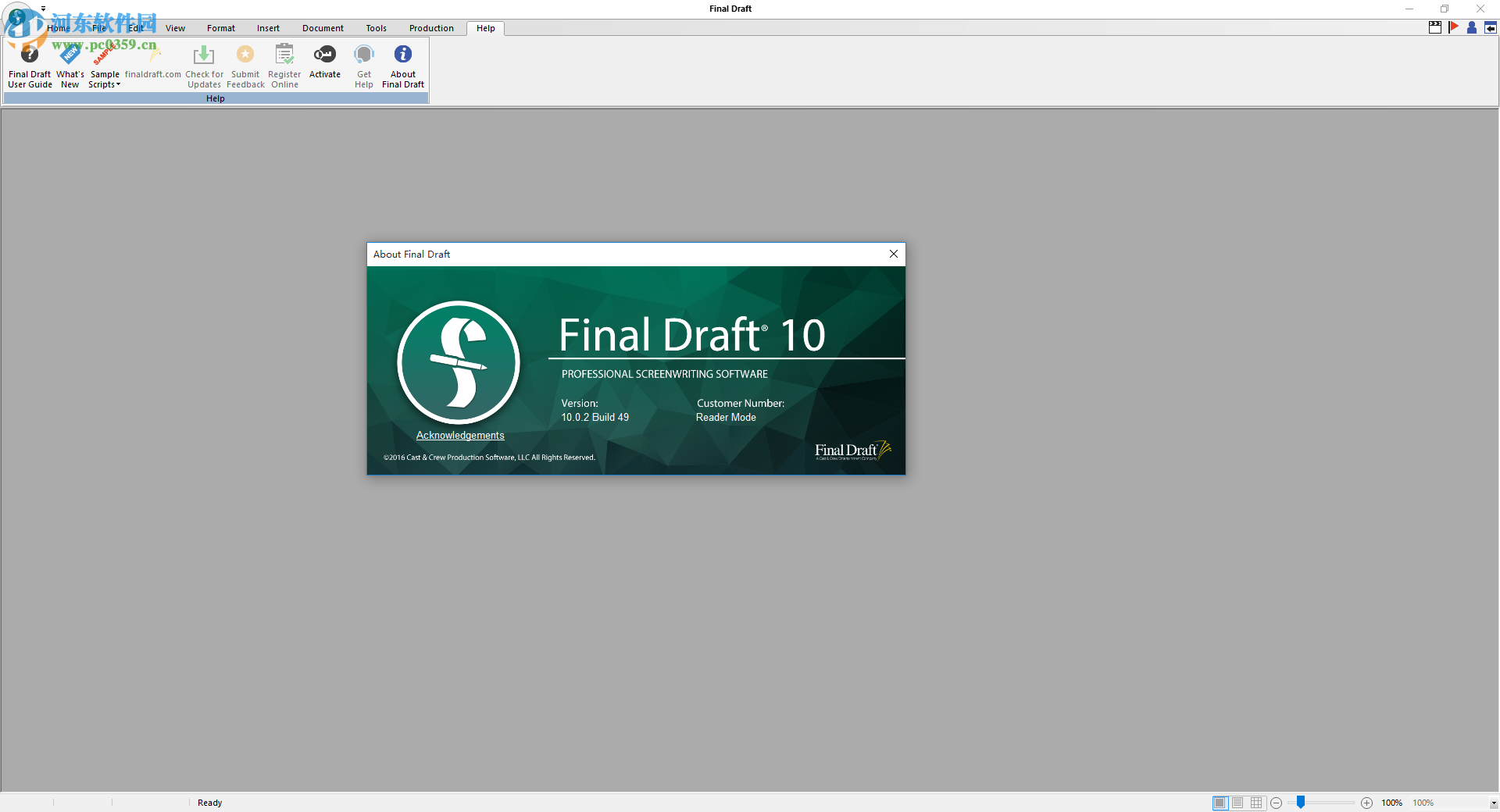Open the Edit ribbon tab
Screen dimensions: 1500x812
136,28
